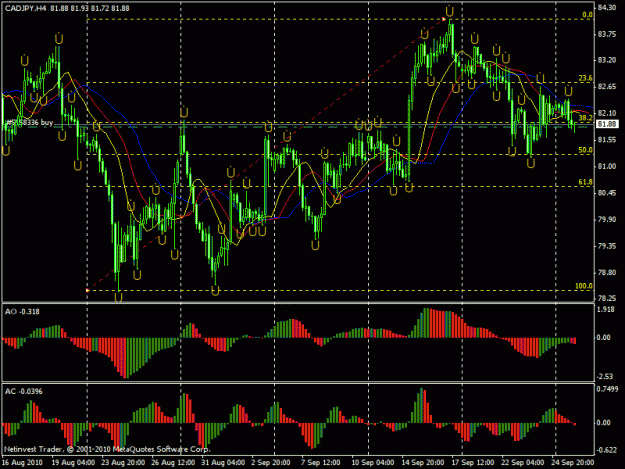Select the Fibonacci 23.6 level label
The image size is (625, 469).
tap(585, 78)
